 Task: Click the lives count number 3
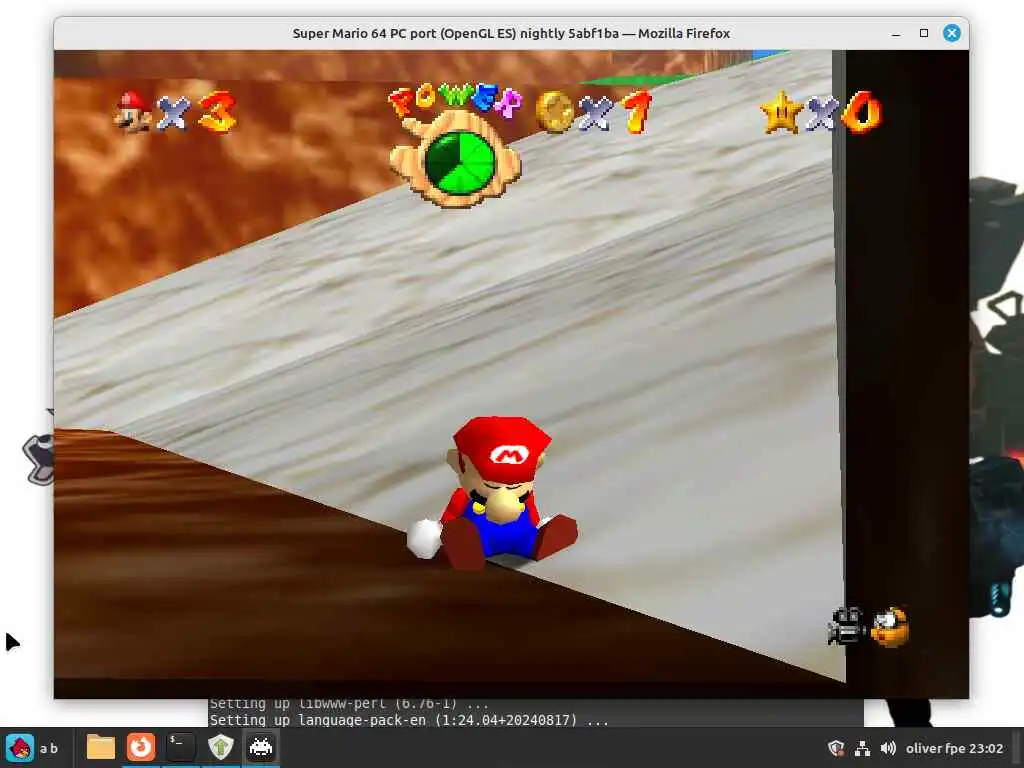217,112
